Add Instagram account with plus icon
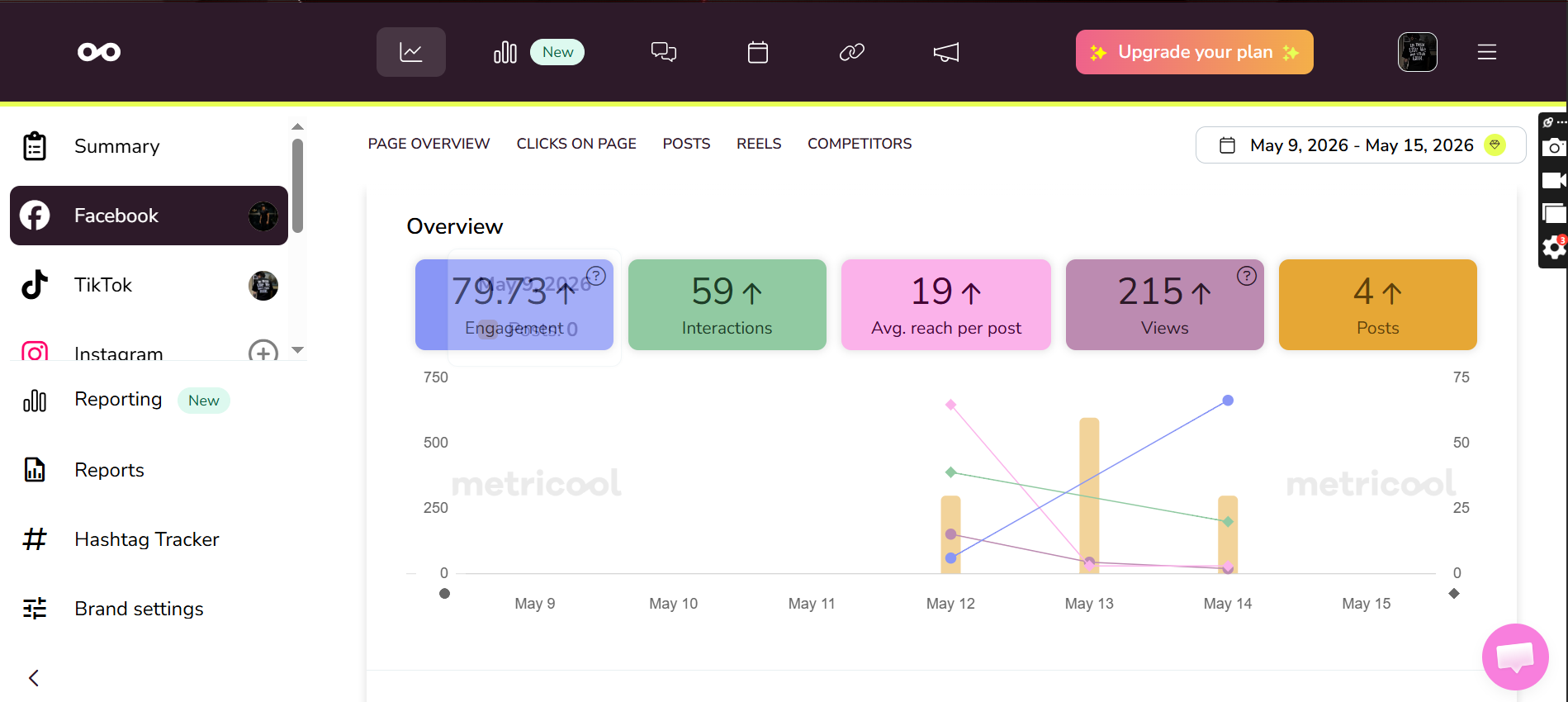Viewport: 1568px width, 702px height. click(263, 353)
